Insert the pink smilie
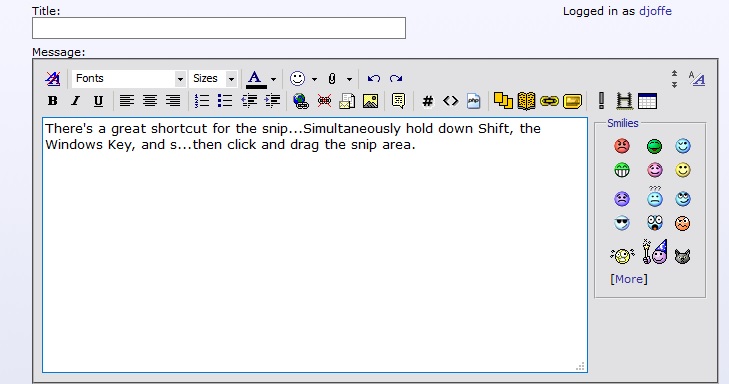The image size is (729, 384). [655, 170]
